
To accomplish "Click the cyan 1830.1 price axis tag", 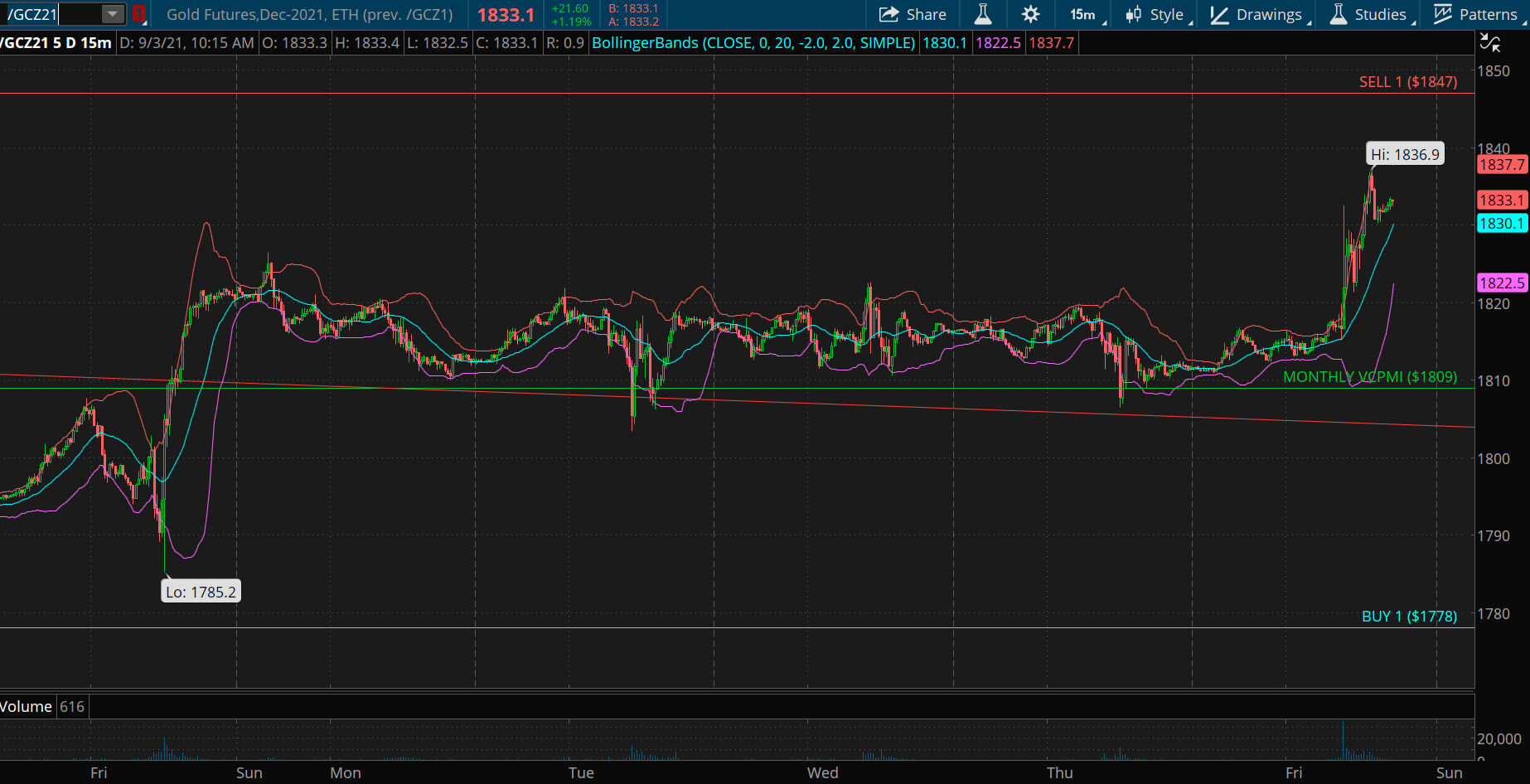I will (1502, 223).
